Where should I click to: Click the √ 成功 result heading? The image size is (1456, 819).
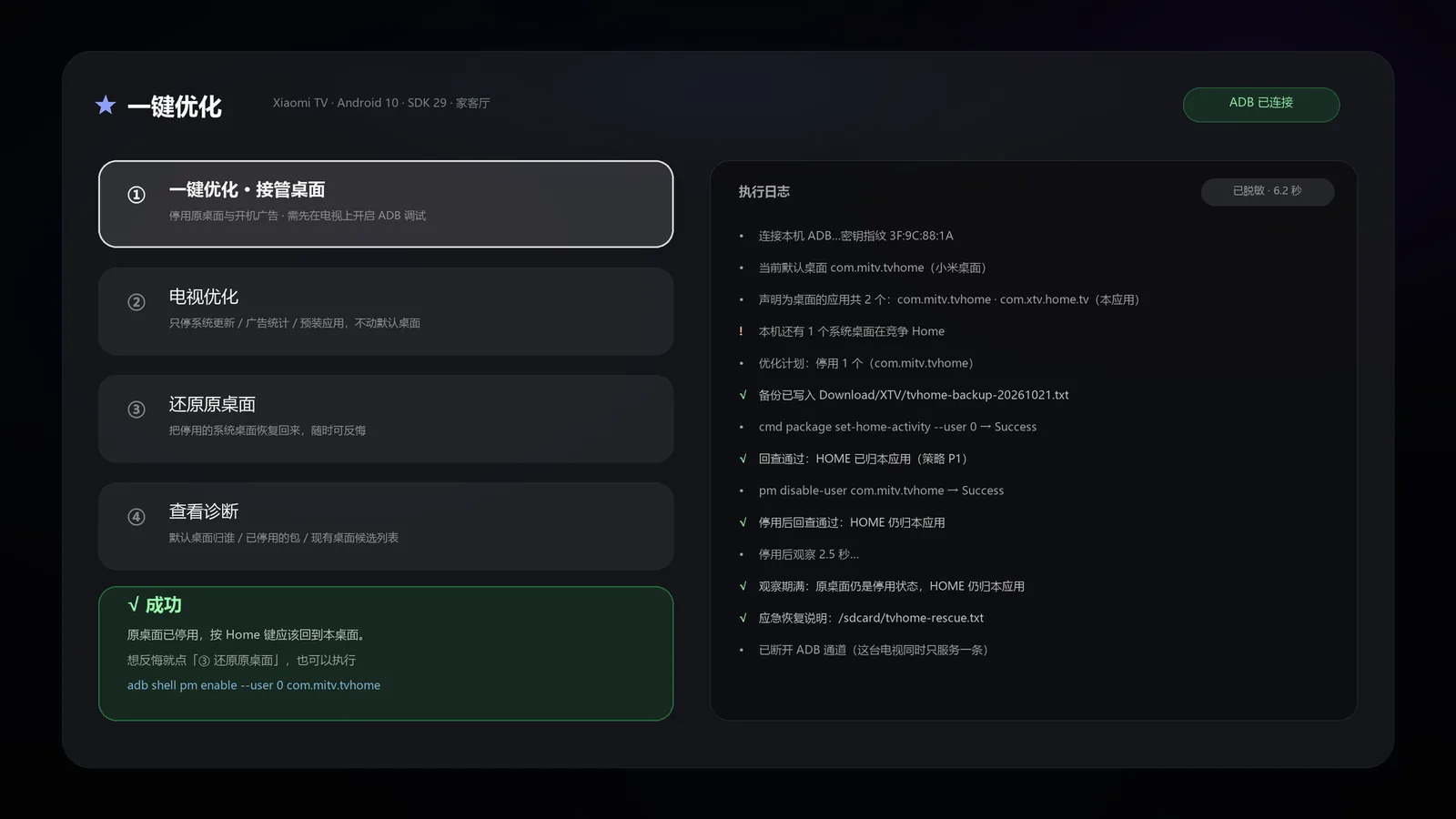(x=155, y=605)
